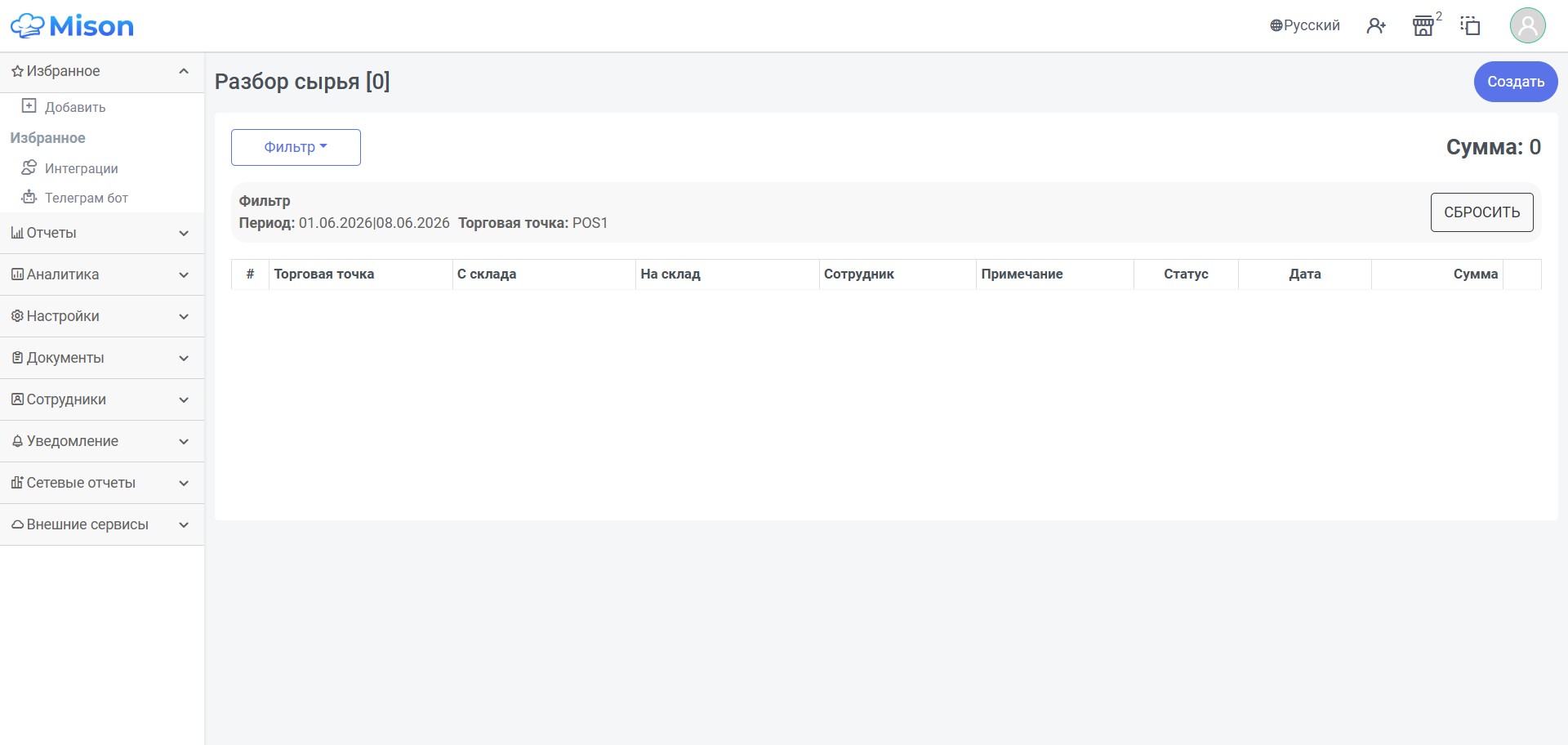
Task: Click the globe language selector Русский
Action: click(x=1305, y=25)
